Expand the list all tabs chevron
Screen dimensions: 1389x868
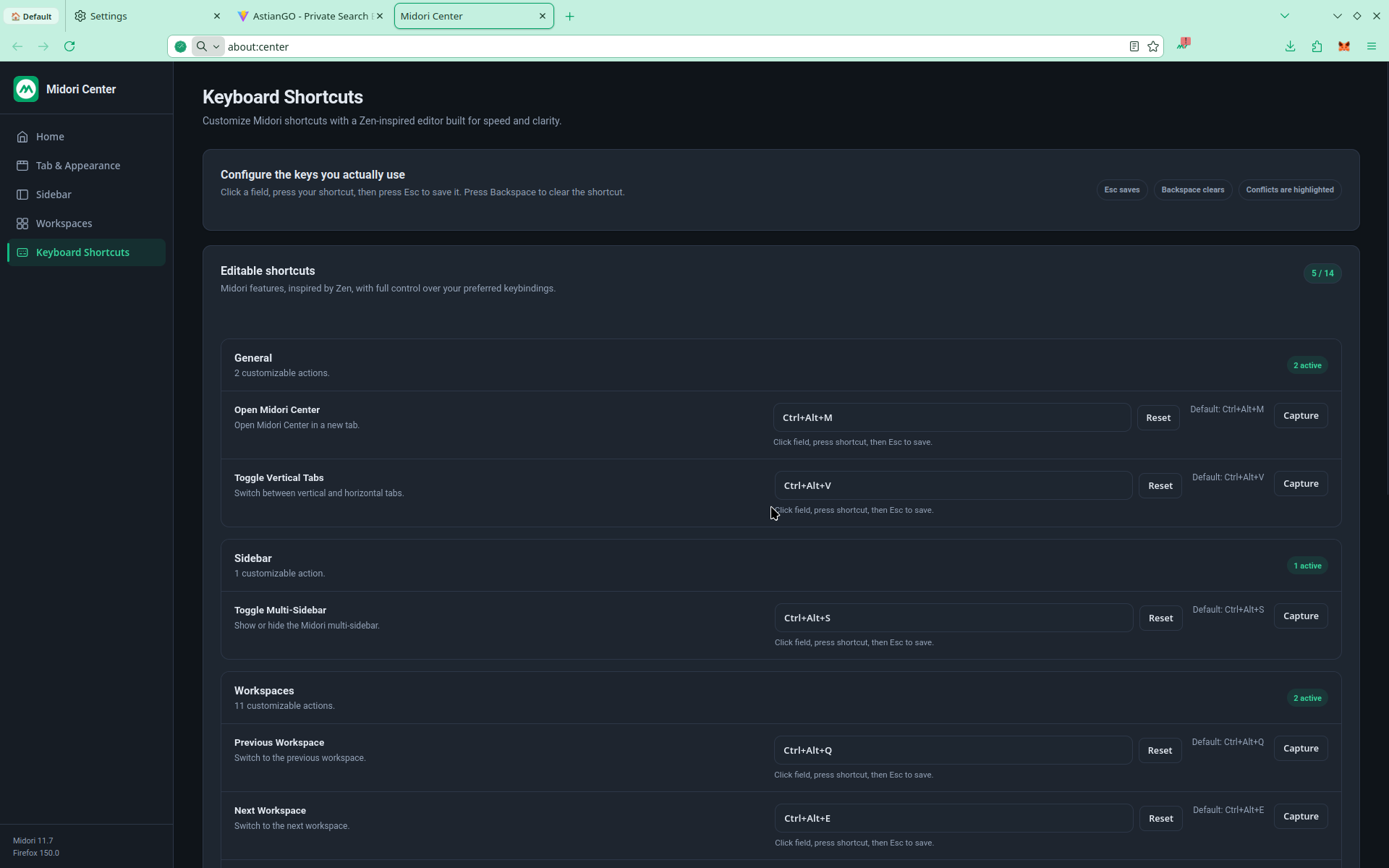(1285, 16)
